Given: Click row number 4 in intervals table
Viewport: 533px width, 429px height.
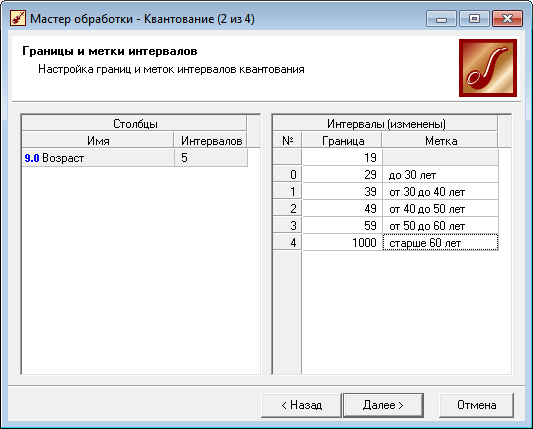Looking at the screenshot, I should pyautogui.click(x=287, y=243).
